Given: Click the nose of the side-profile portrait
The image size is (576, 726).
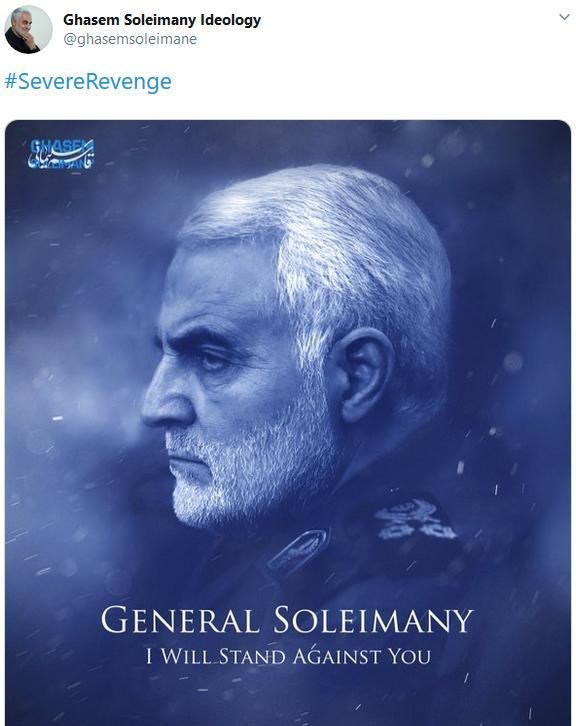Looking at the screenshot, I should [164, 401].
